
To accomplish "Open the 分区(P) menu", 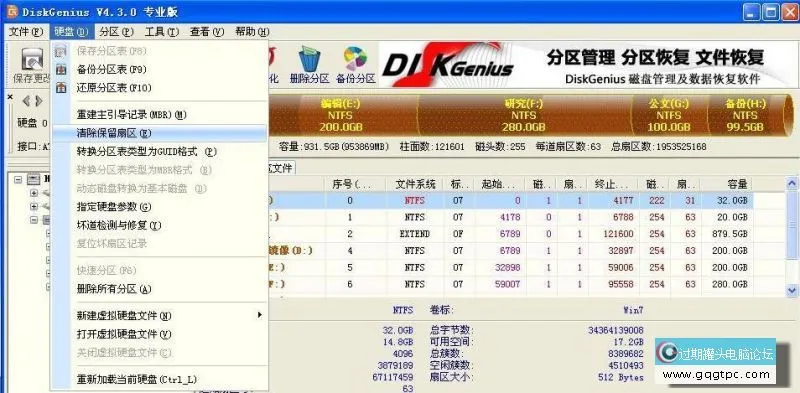I will (116, 32).
